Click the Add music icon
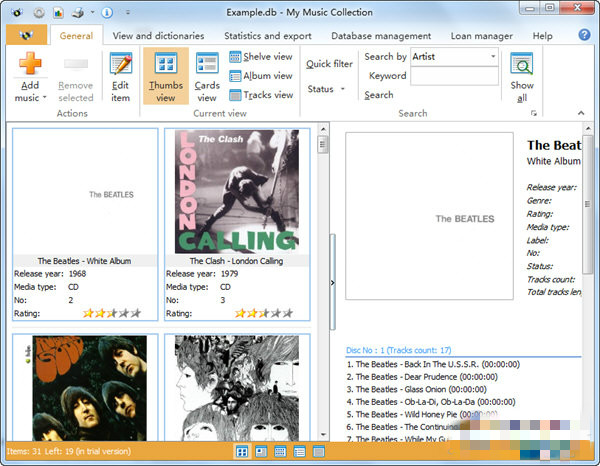600x466 pixels. click(x=30, y=65)
